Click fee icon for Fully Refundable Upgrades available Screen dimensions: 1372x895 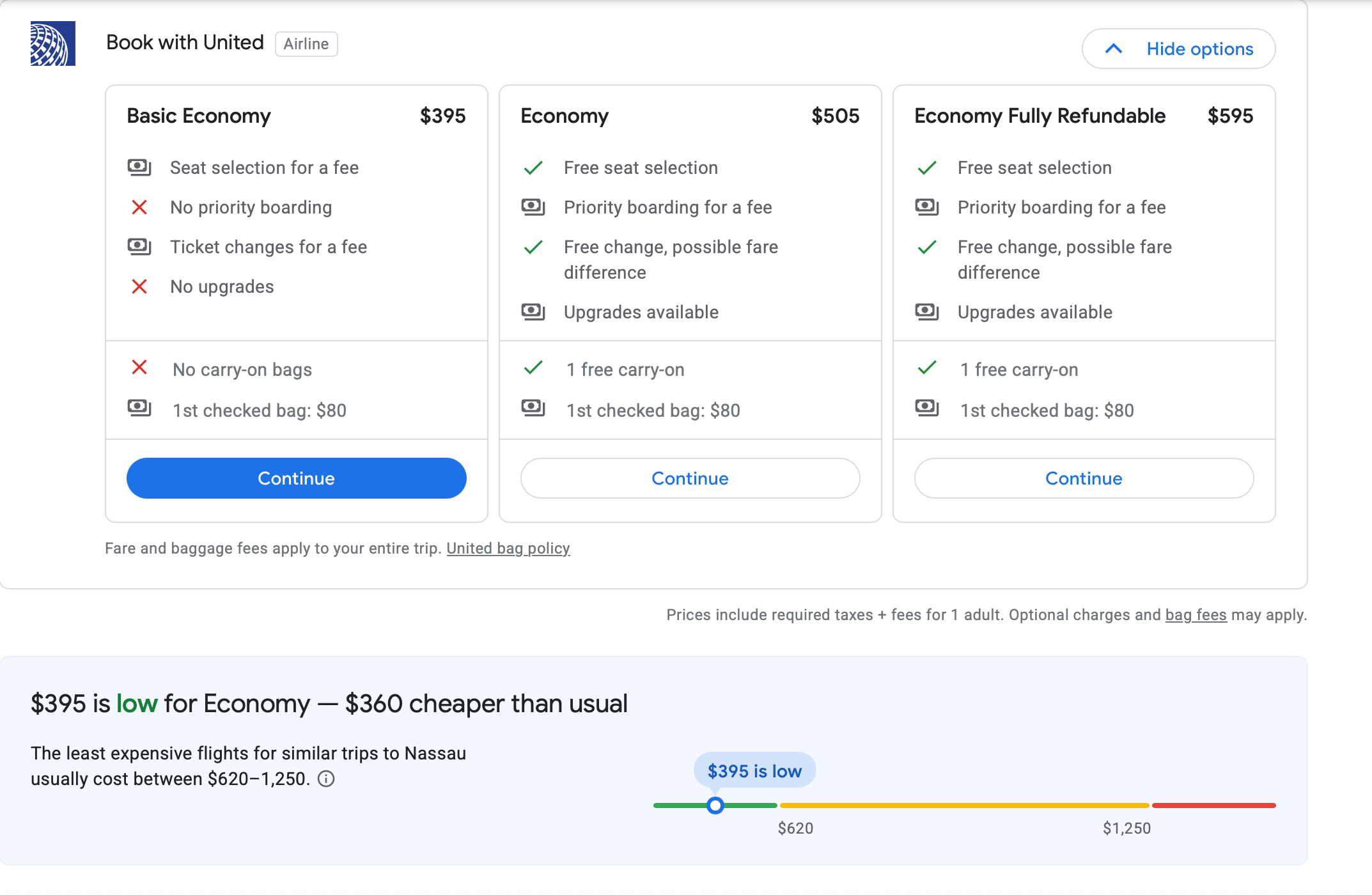(x=927, y=312)
